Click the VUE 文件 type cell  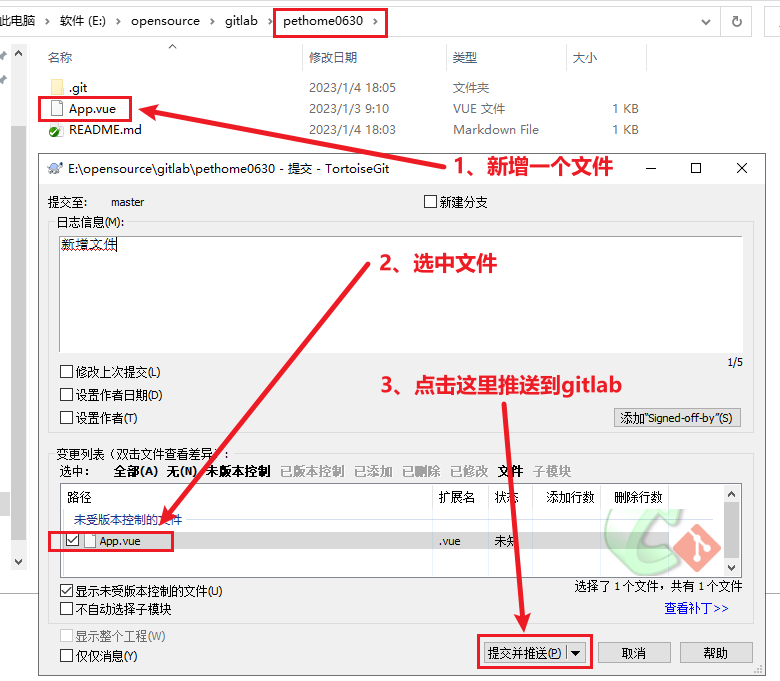pos(479,108)
